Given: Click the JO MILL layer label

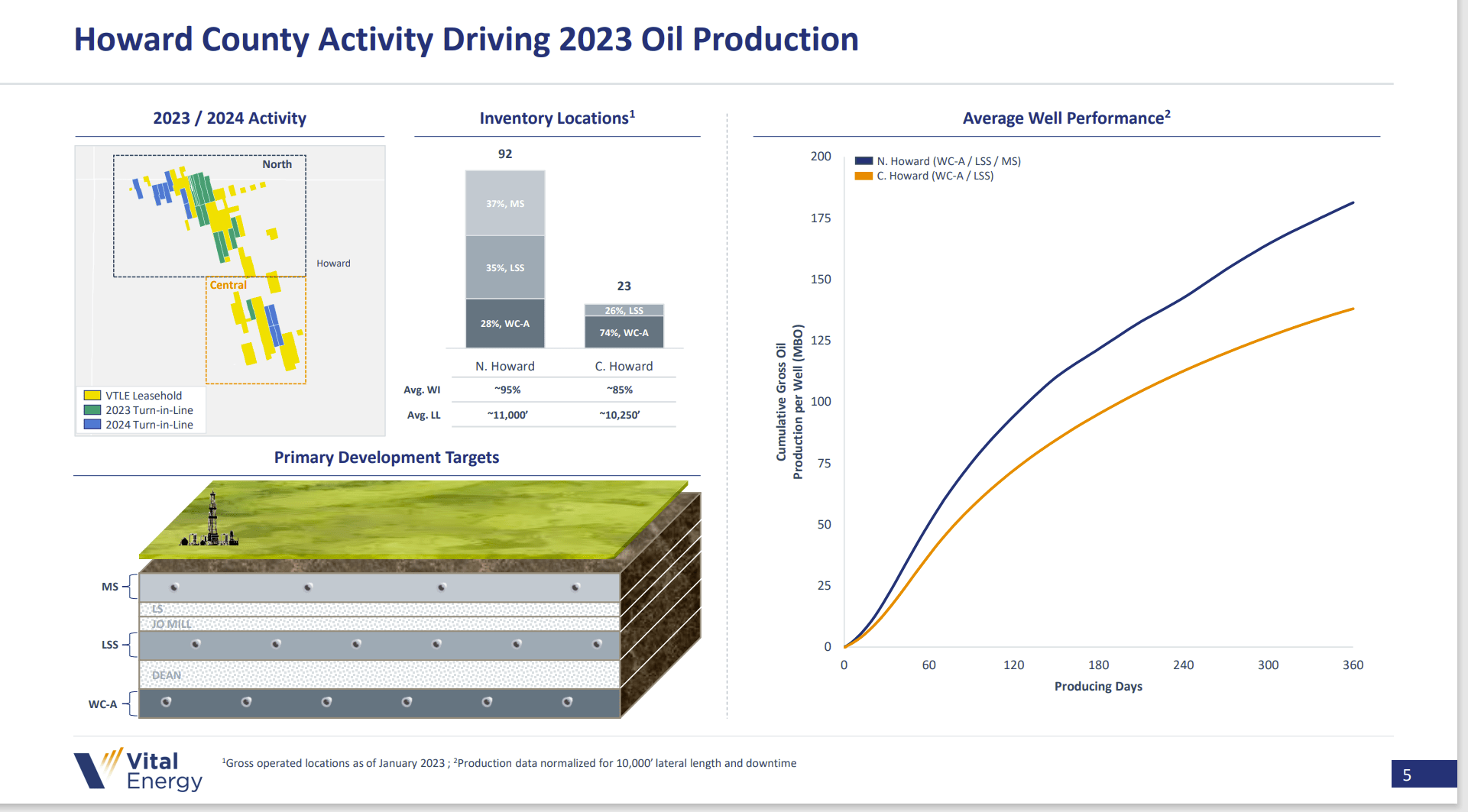Looking at the screenshot, I should click(x=171, y=624).
